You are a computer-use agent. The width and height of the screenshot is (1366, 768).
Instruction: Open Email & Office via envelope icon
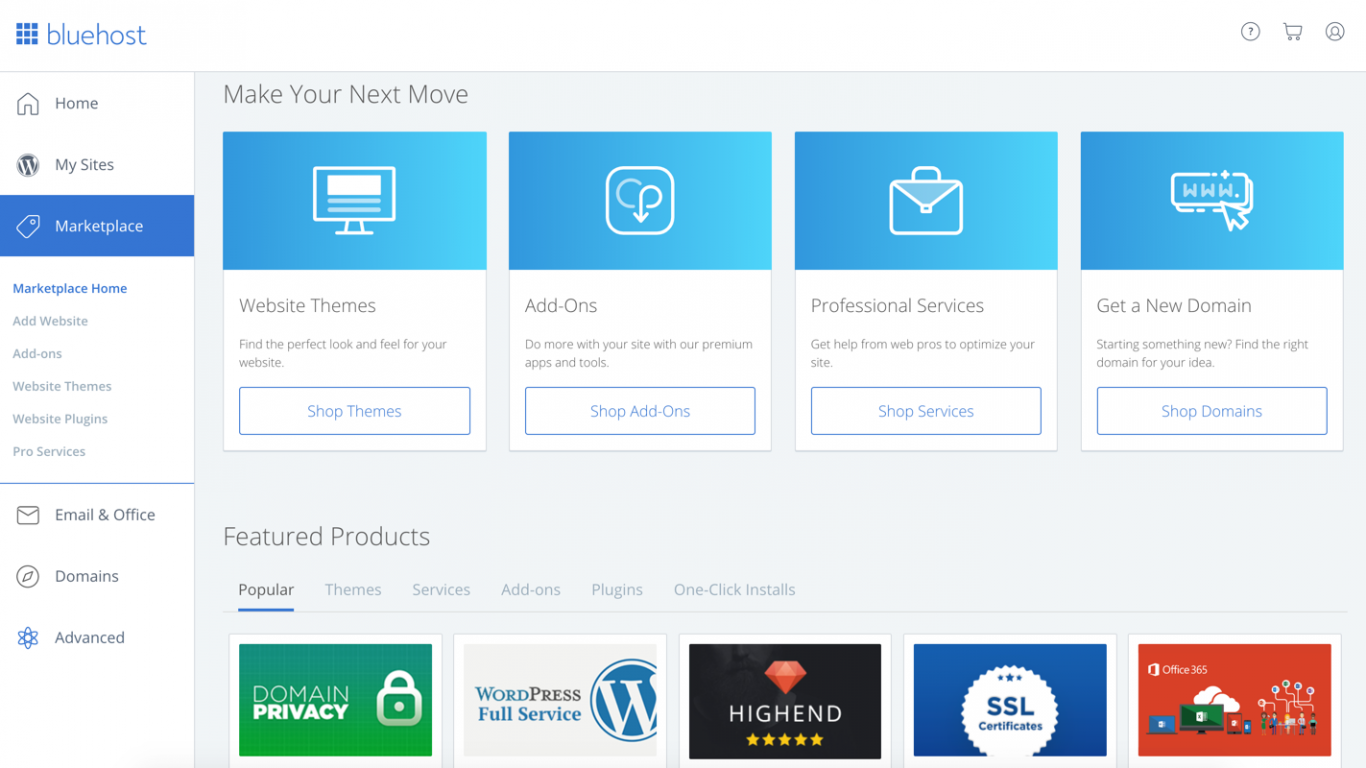click(x=27, y=514)
